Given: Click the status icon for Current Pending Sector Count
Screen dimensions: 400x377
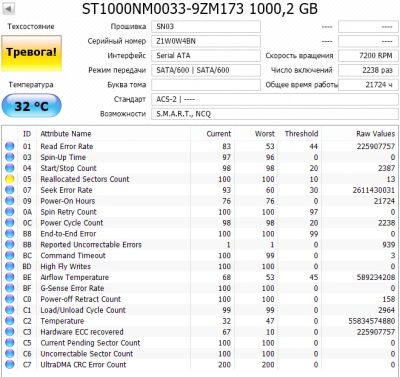Looking at the screenshot, I should 10,343.
